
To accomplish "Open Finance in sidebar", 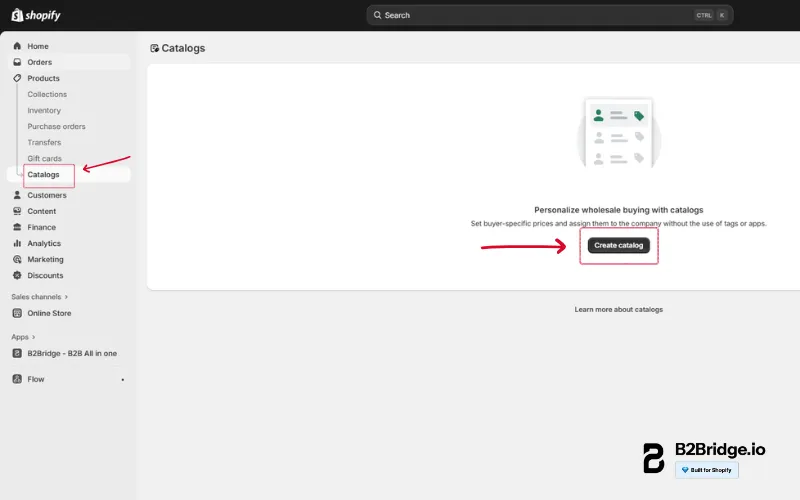I will [x=42, y=227].
